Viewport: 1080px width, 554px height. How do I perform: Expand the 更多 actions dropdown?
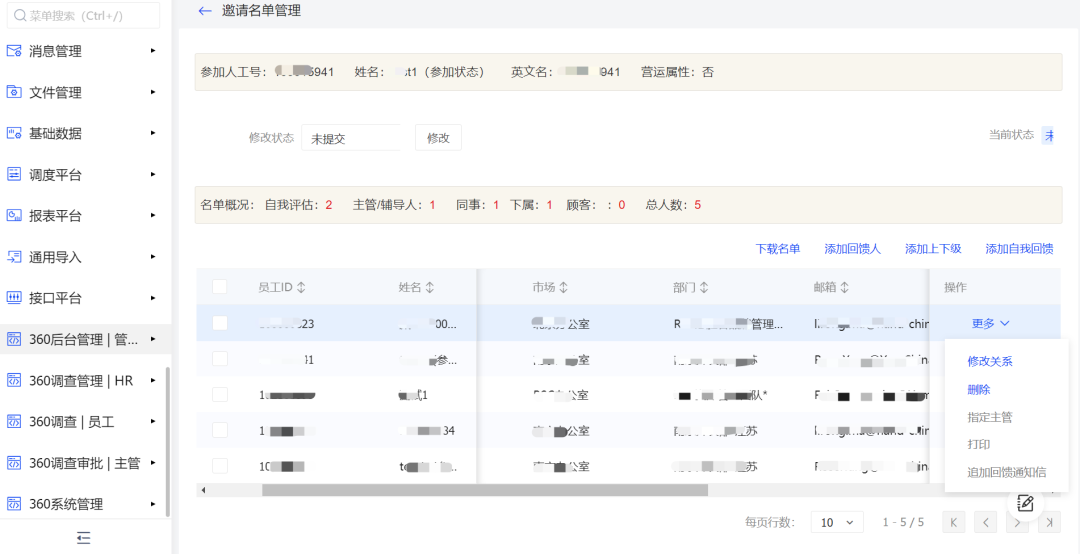[990, 323]
